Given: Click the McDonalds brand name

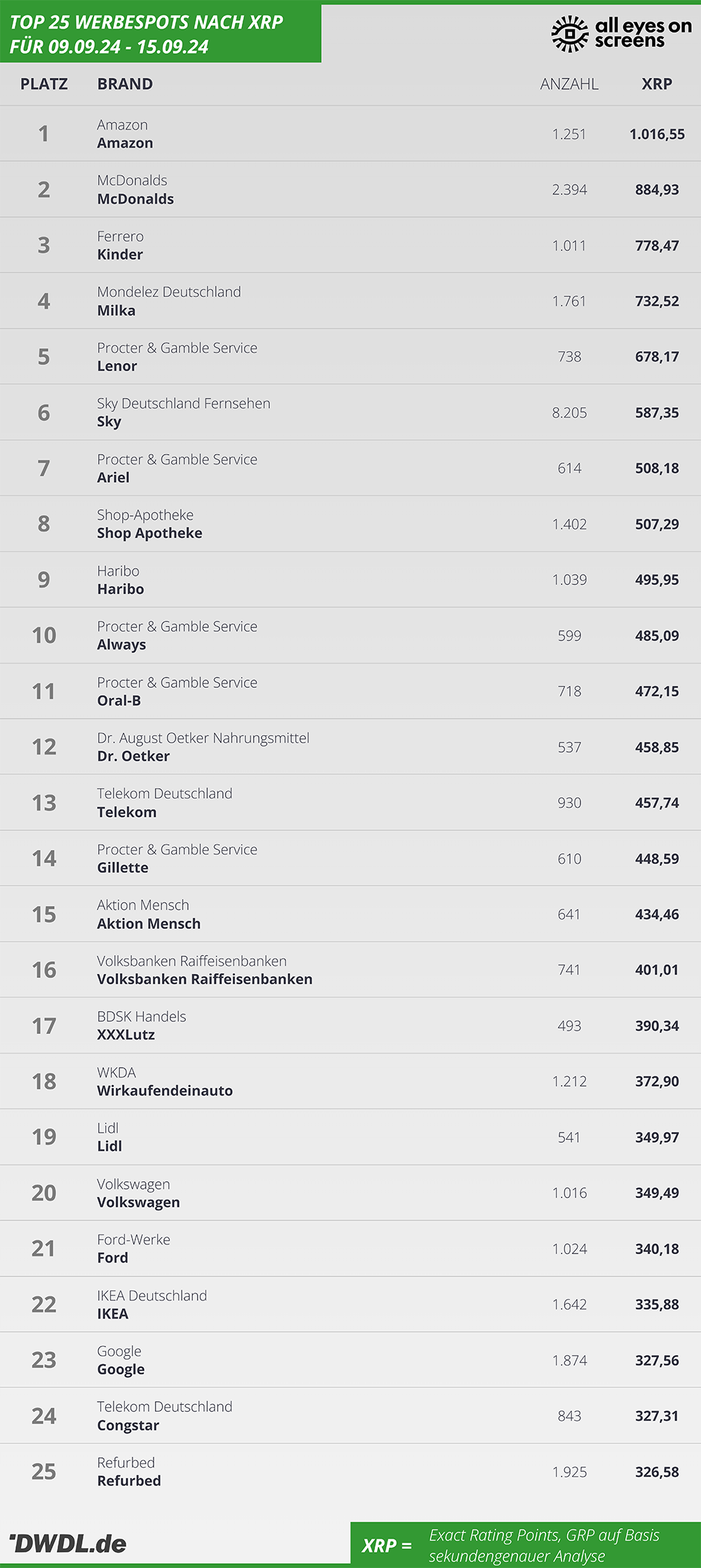Looking at the screenshot, I should tap(135, 199).
